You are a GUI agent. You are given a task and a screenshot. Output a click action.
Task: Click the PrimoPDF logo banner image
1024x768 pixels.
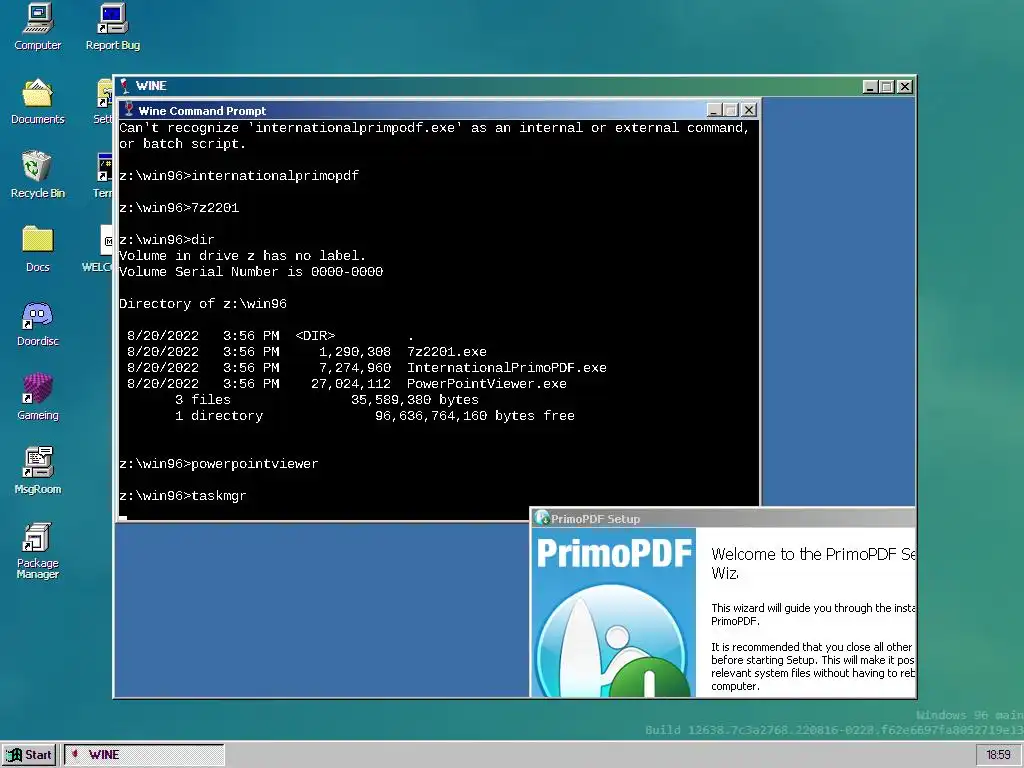click(x=614, y=613)
